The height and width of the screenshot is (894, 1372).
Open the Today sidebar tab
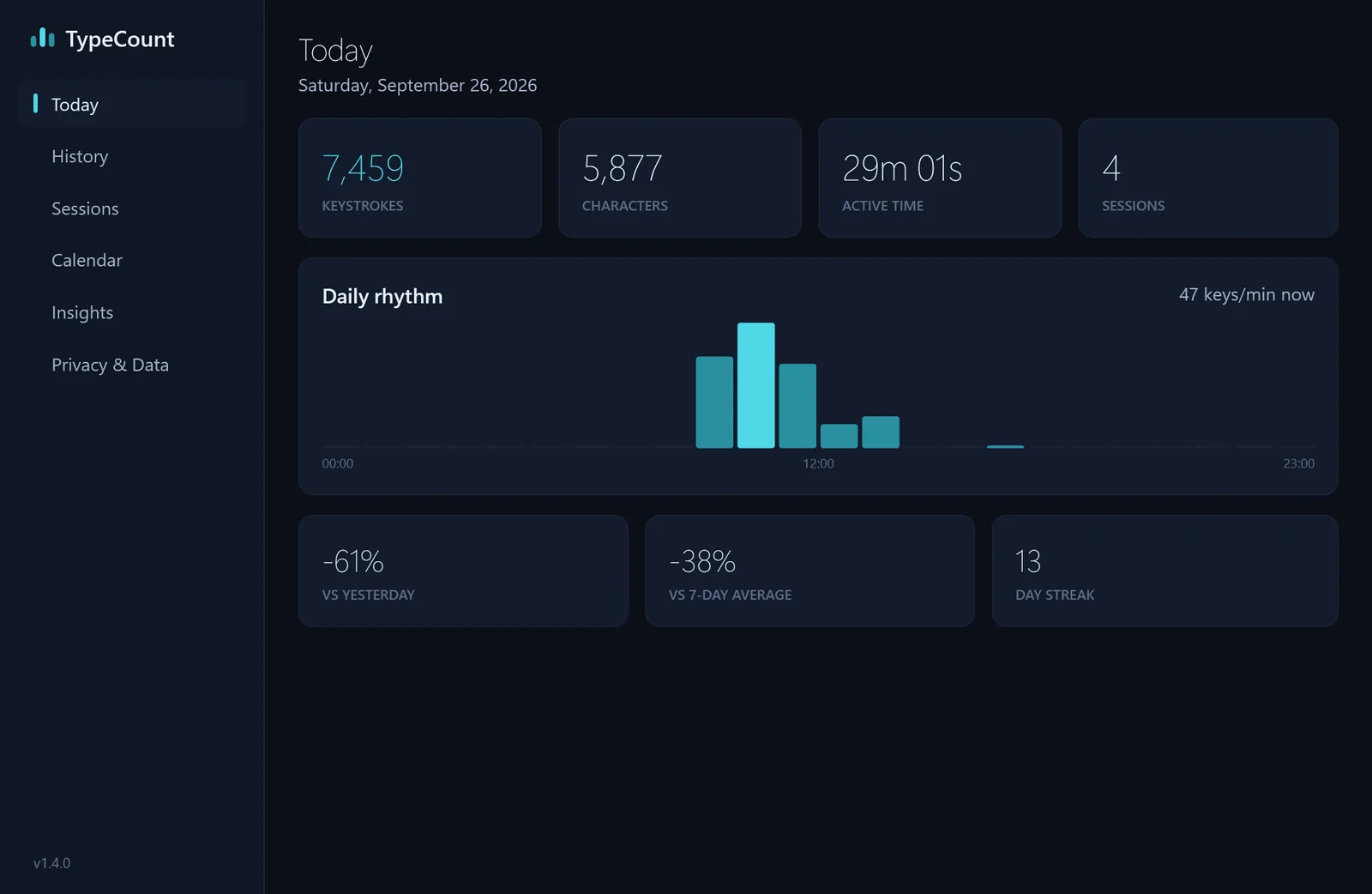pyautogui.click(x=132, y=105)
